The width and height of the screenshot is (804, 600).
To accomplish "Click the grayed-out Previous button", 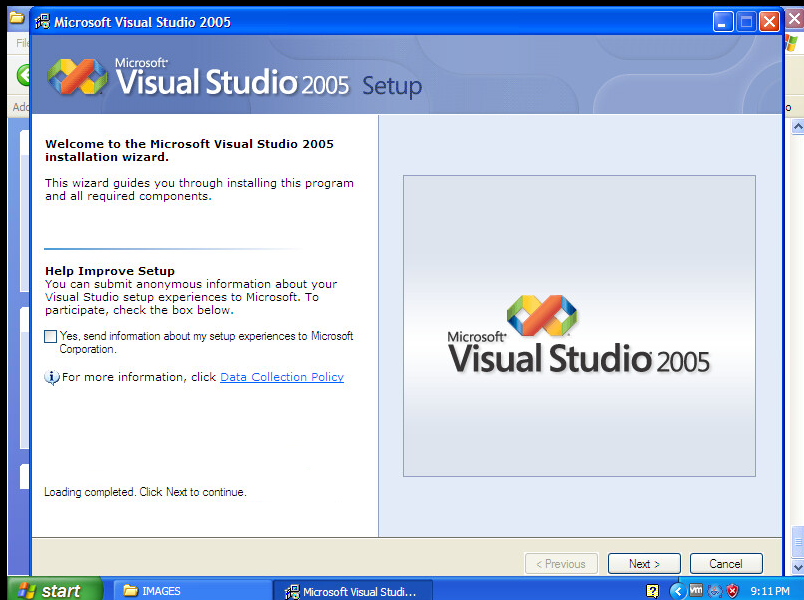I will click(x=561, y=564).
